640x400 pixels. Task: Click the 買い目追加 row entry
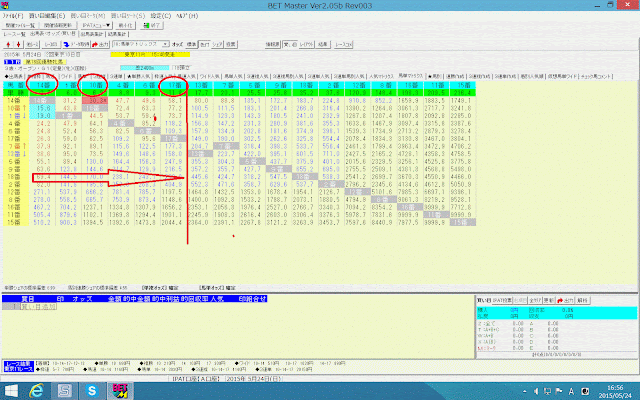click(x=38, y=307)
